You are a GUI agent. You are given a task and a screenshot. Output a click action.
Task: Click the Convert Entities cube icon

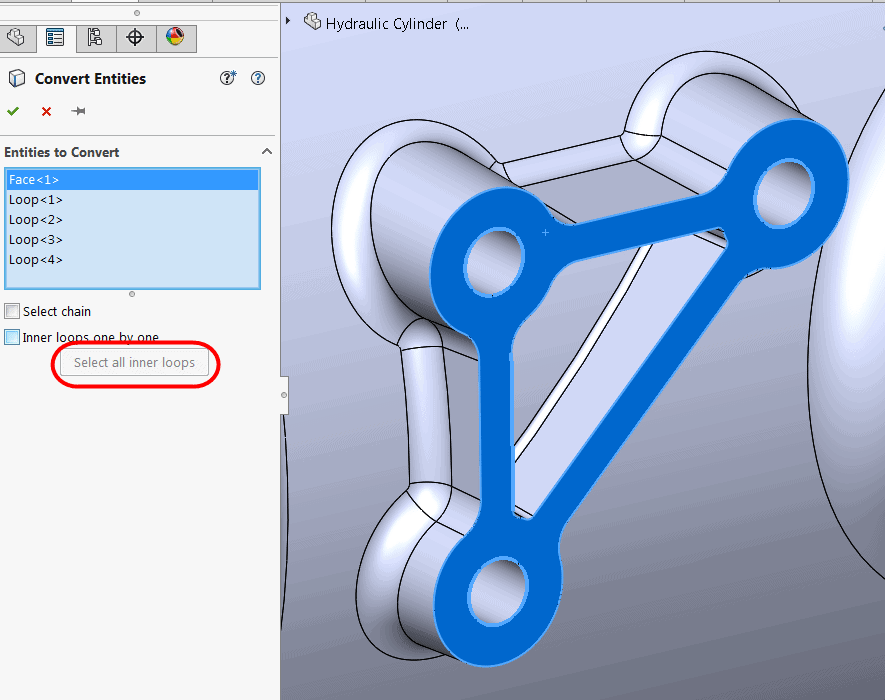point(16,79)
